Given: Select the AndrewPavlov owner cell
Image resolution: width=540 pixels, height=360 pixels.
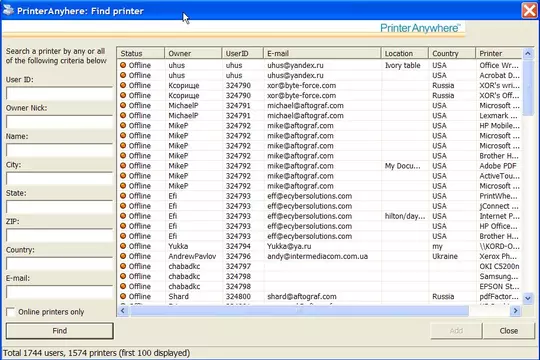Looking at the screenshot, I should 192,256.
